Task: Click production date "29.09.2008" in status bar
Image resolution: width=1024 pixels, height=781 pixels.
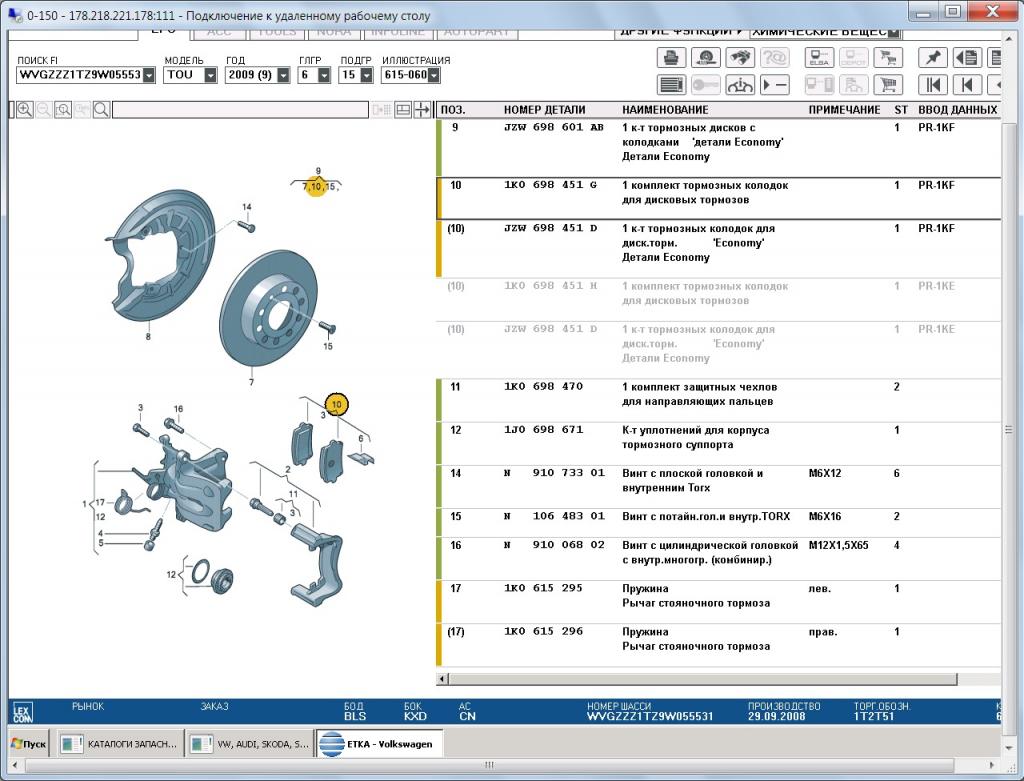Action: tap(776, 716)
